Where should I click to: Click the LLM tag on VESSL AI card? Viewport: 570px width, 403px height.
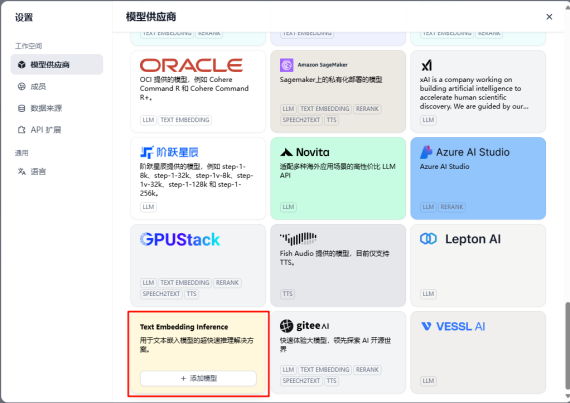tap(428, 381)
